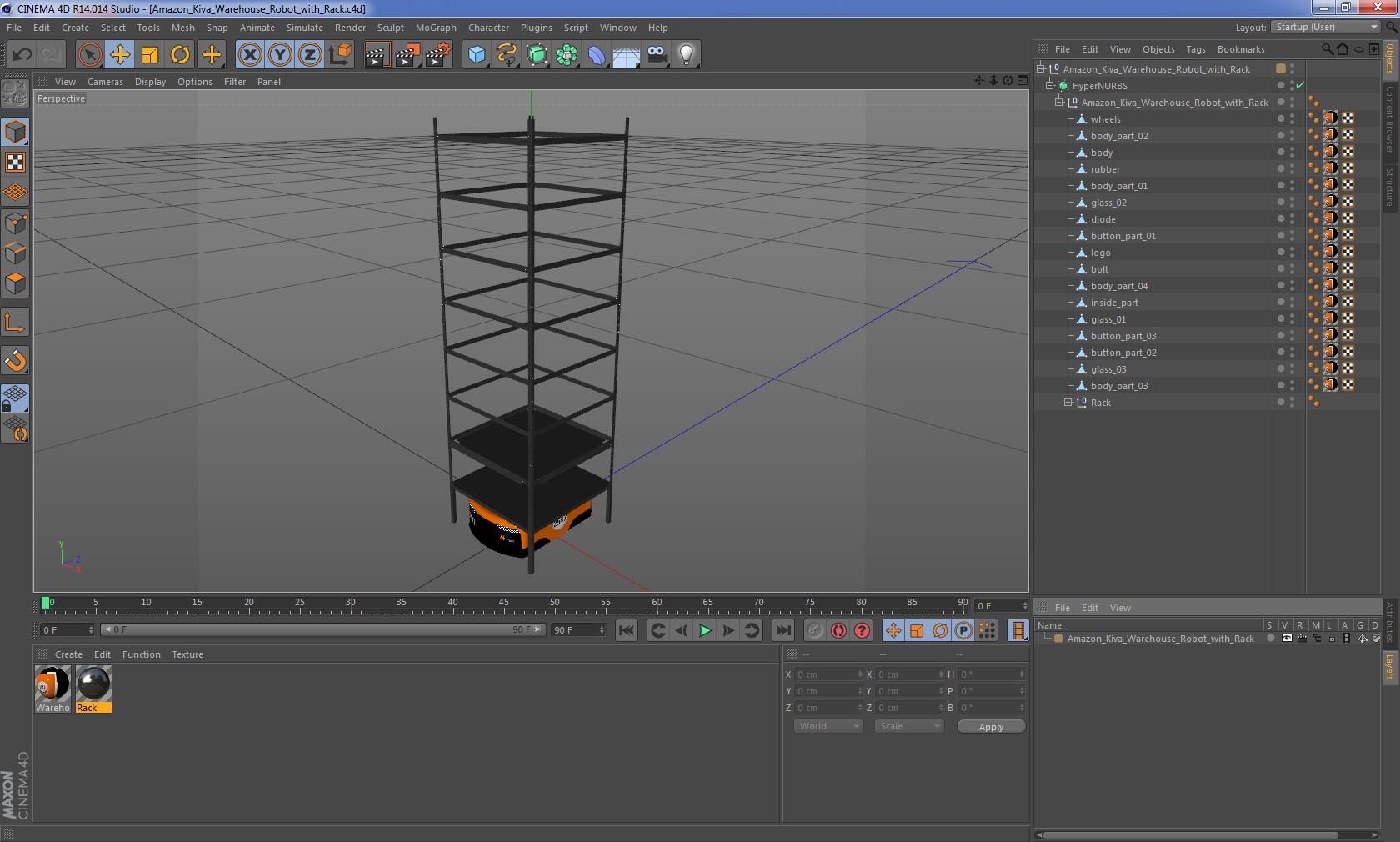Toggle visibility dots for Rack object
The width and height of the screenshot is (1400, 842).
1292,402
